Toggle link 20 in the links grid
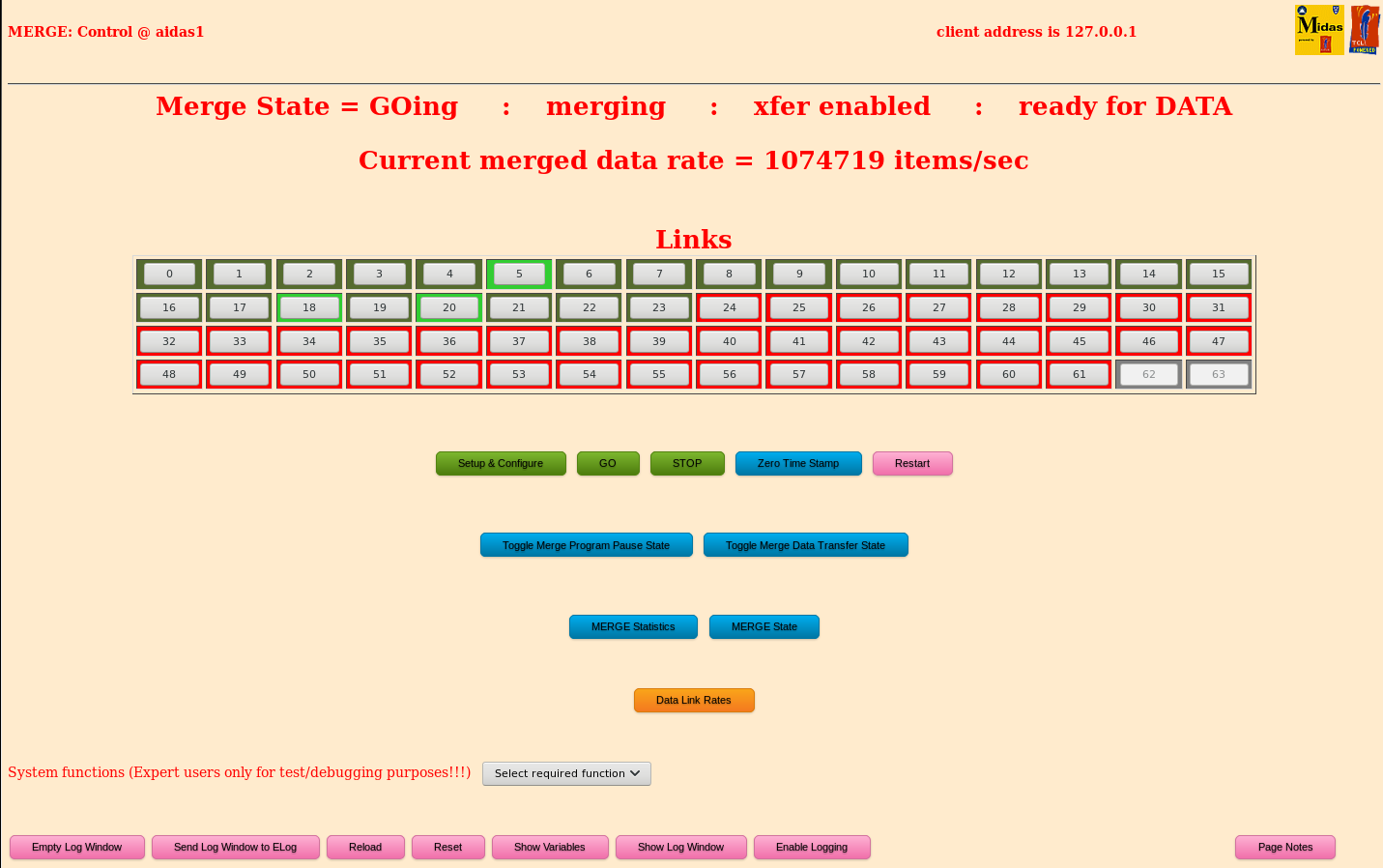1383x868 pixels. [x=449, y=308]
